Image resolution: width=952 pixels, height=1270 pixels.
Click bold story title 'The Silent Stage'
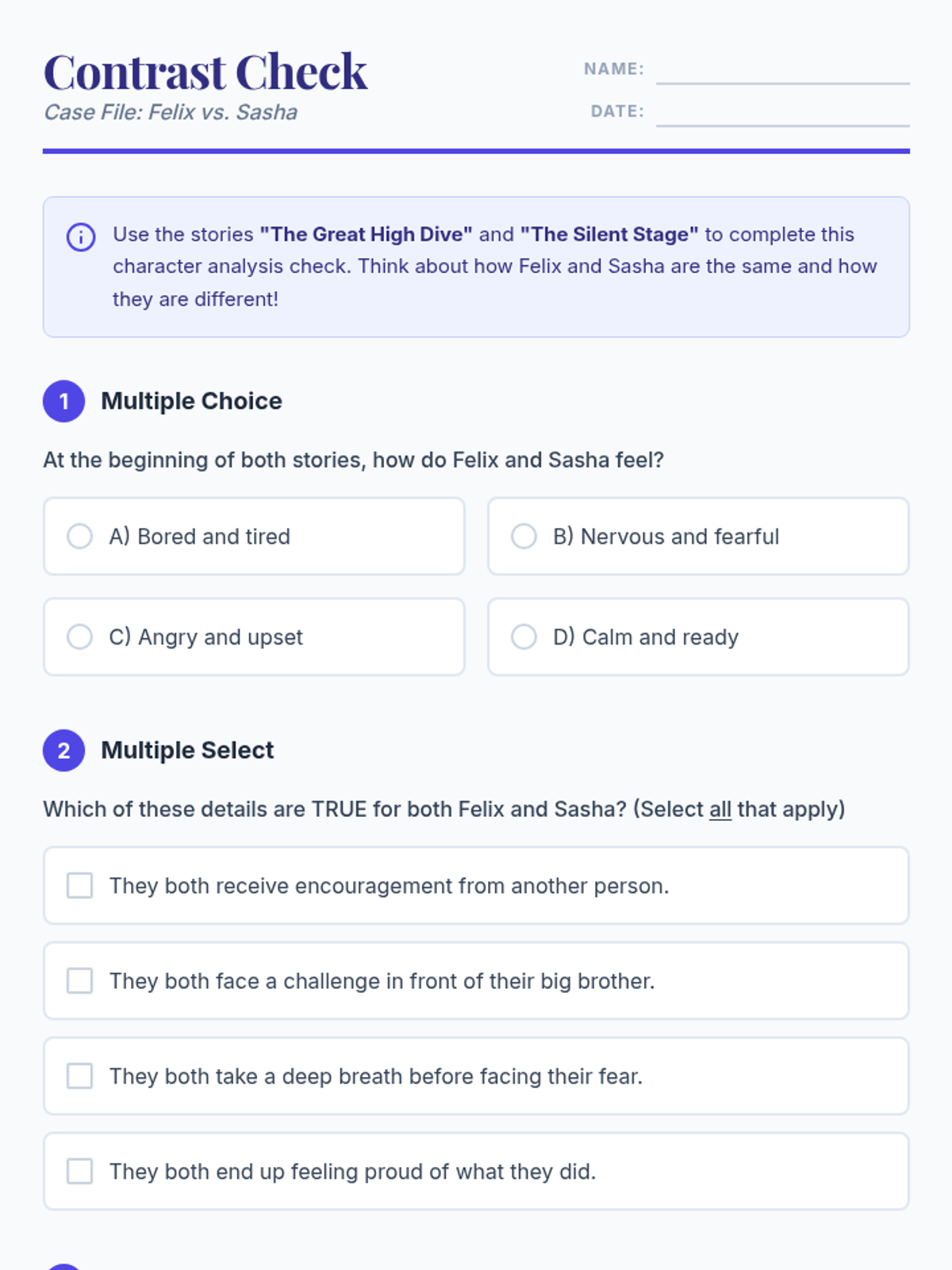609,234
